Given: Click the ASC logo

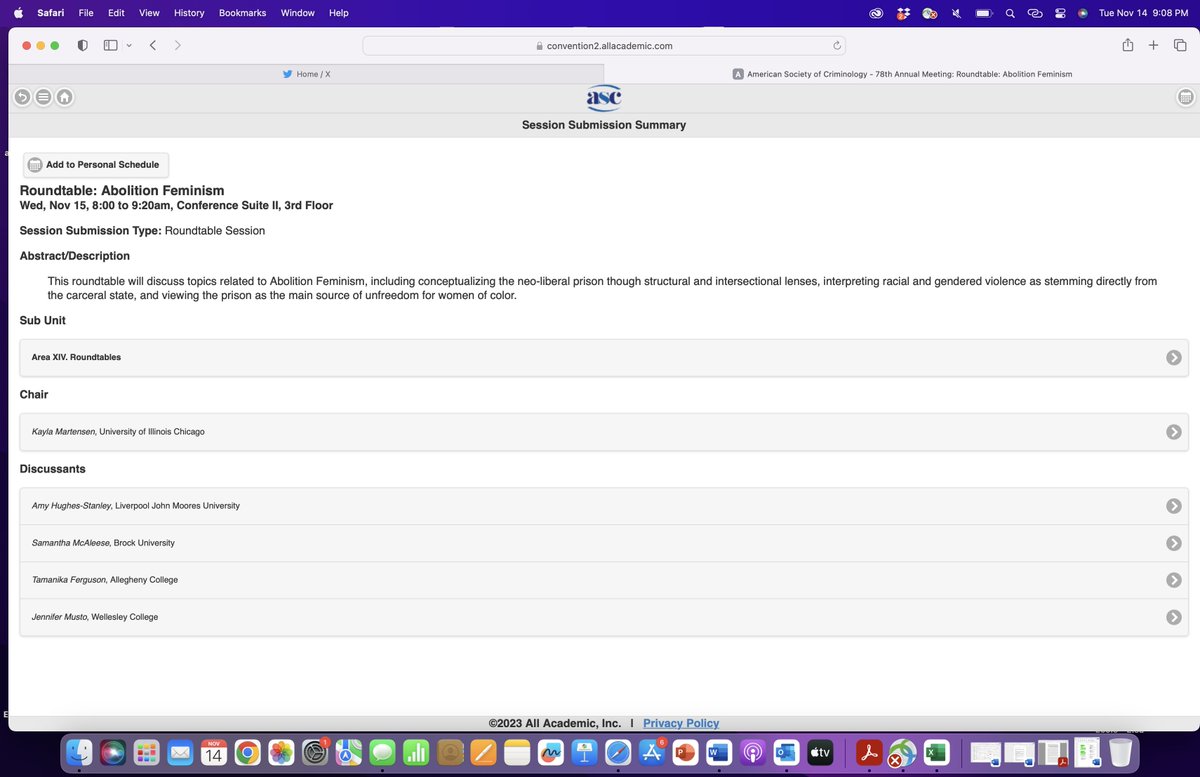Looking at the screenshot, I should click(604, 97).
